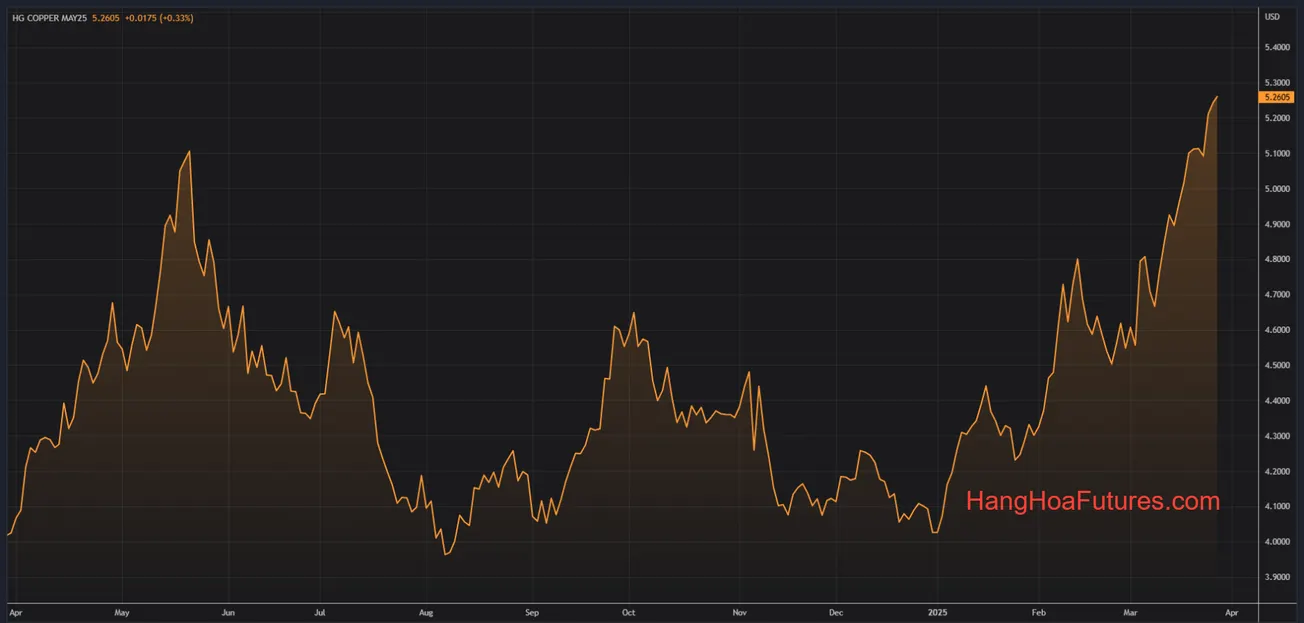Click the Aug label on time axis
This screenshot has height=623, width=1304.
tap(425, 612)
